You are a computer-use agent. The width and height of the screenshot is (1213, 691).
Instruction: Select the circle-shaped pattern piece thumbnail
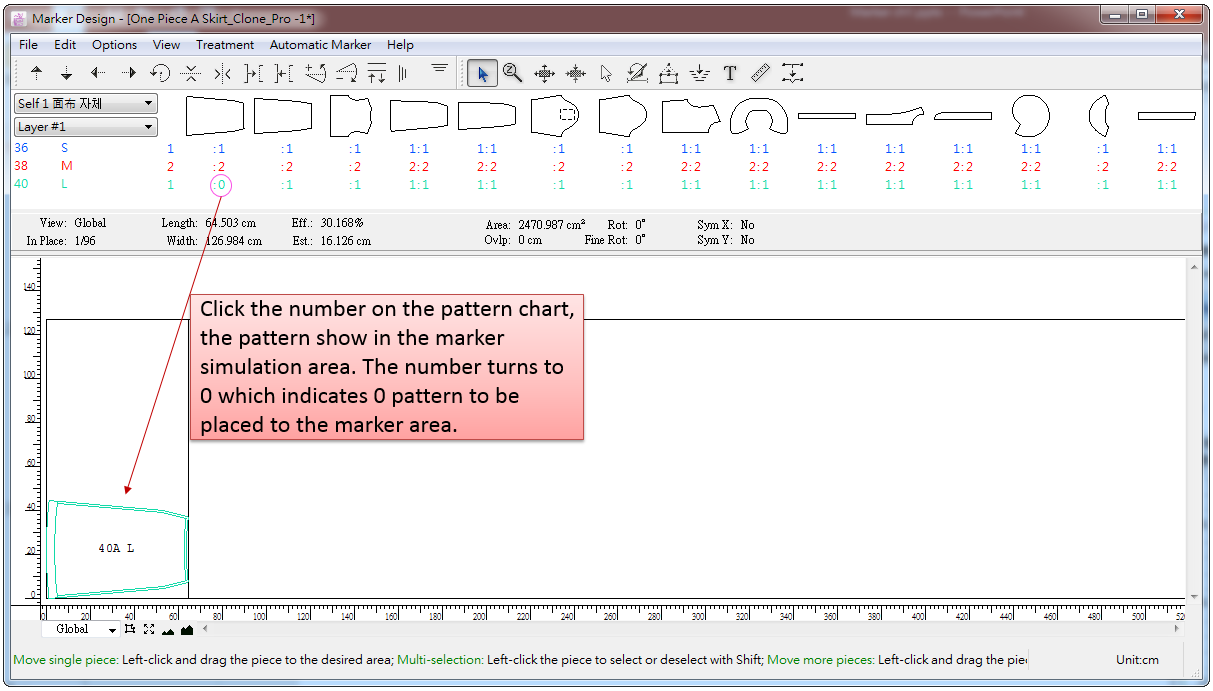point(1030,116)
